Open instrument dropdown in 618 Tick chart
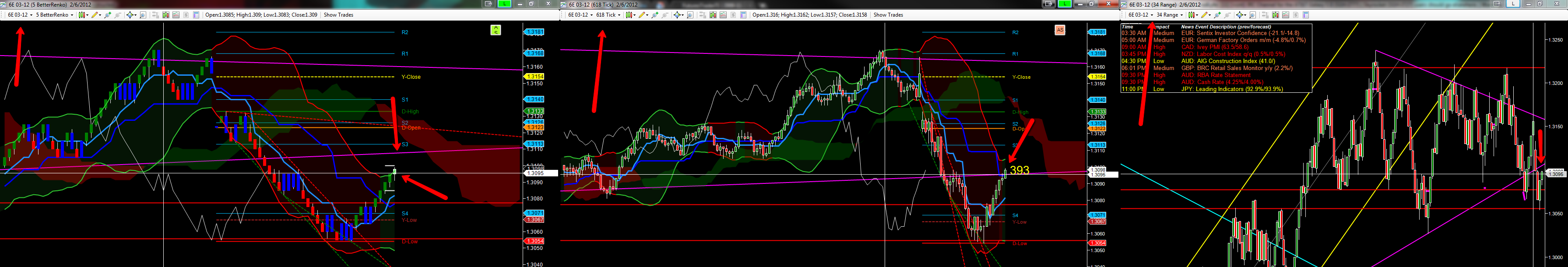Viewport: 1568px width, 267px height. coord(581,14)
